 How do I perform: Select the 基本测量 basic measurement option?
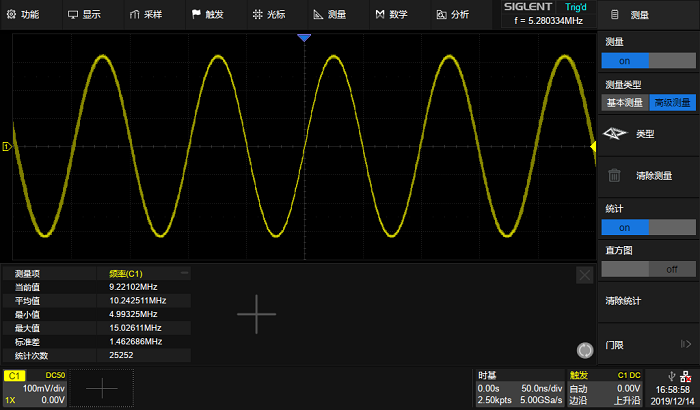(625, 103)
